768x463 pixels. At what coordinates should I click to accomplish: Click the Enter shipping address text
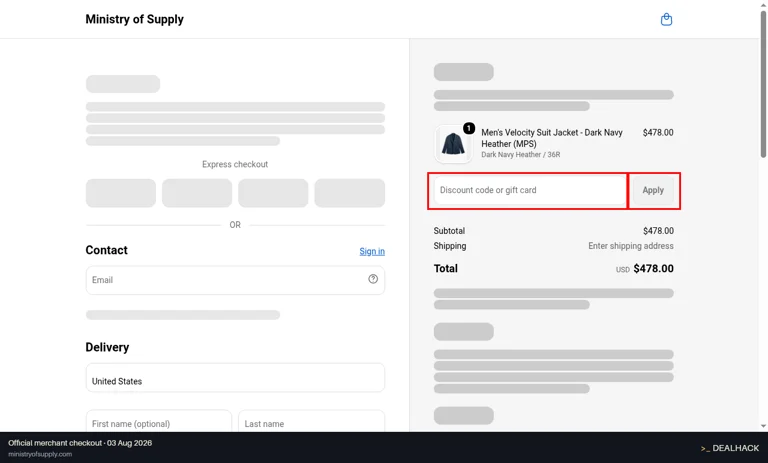pos(631,246)
